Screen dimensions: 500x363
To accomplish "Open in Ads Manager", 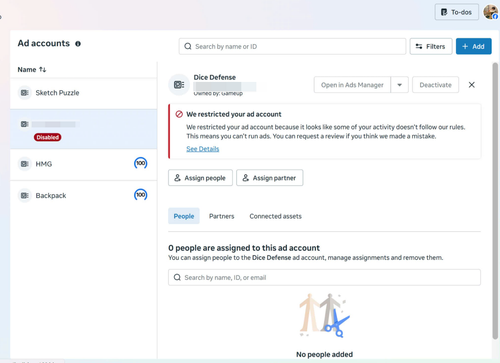I will 352,85.
